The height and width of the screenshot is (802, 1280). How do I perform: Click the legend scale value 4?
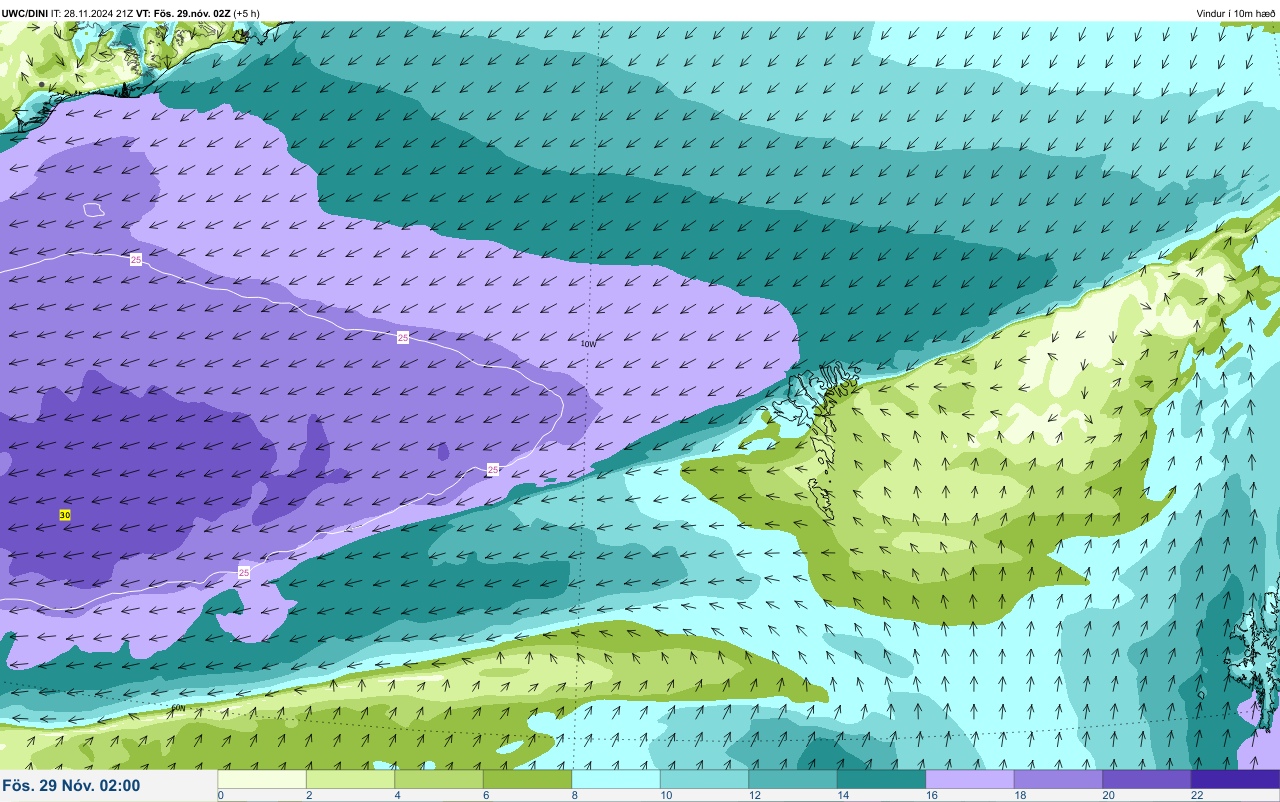397,795
